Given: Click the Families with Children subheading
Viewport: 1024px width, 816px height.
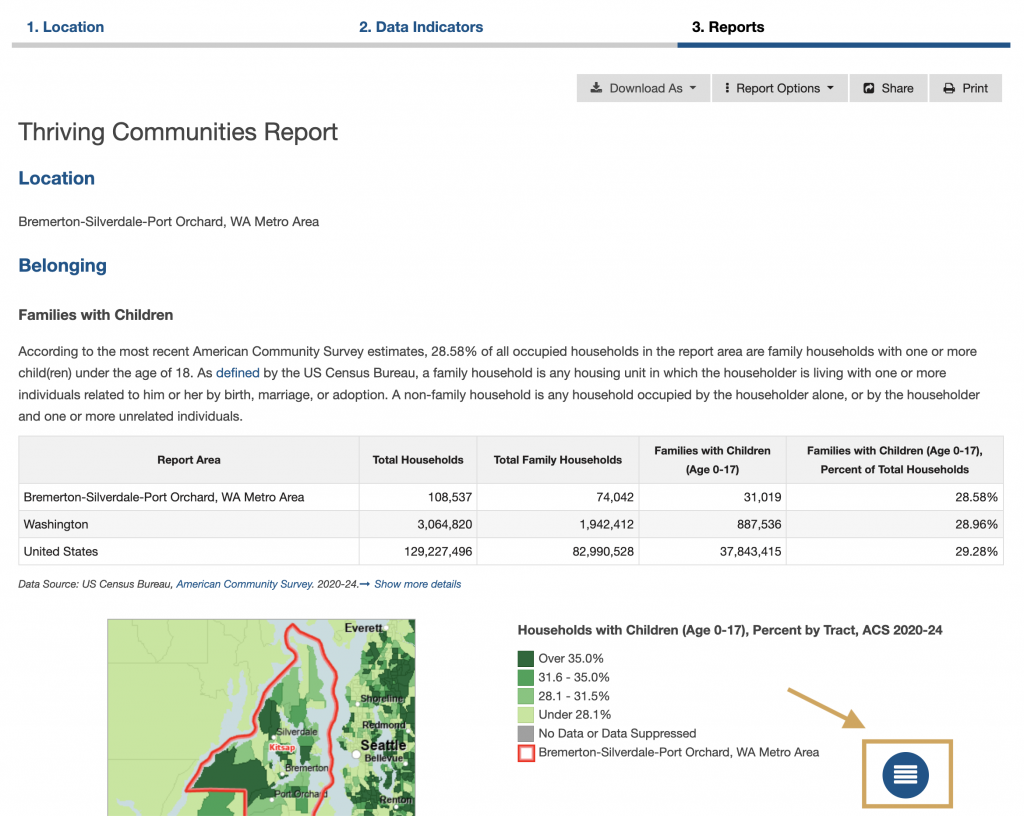Looking at the screenshot, I should coord(96,315).
